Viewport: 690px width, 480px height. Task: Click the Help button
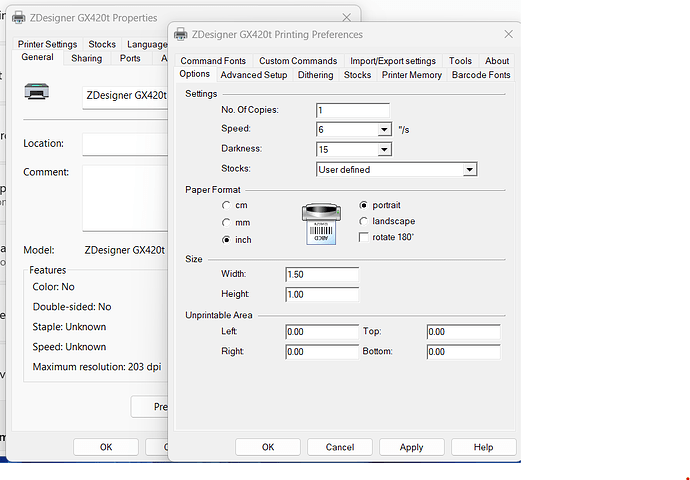coord(483,447)
